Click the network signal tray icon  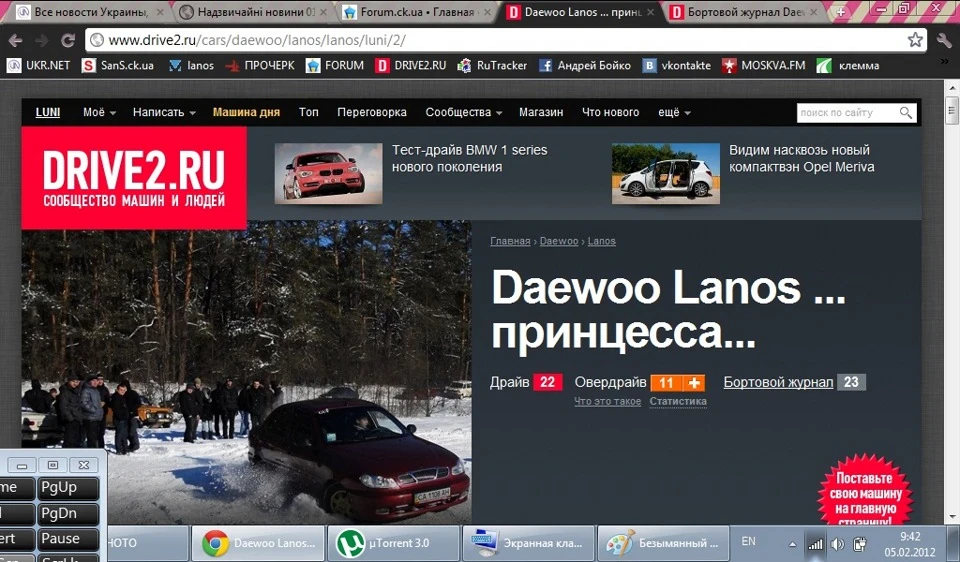[x=815, y=544]
